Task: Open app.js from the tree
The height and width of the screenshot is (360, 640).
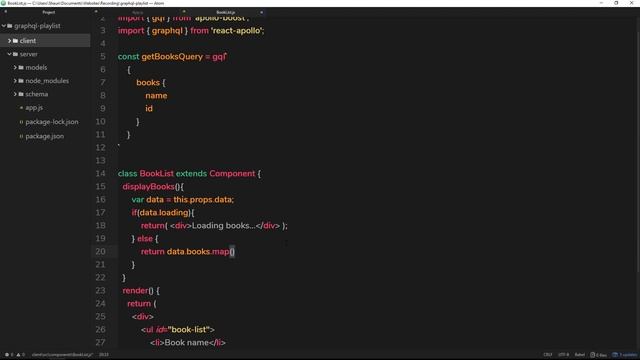Action: click(34, 108)
